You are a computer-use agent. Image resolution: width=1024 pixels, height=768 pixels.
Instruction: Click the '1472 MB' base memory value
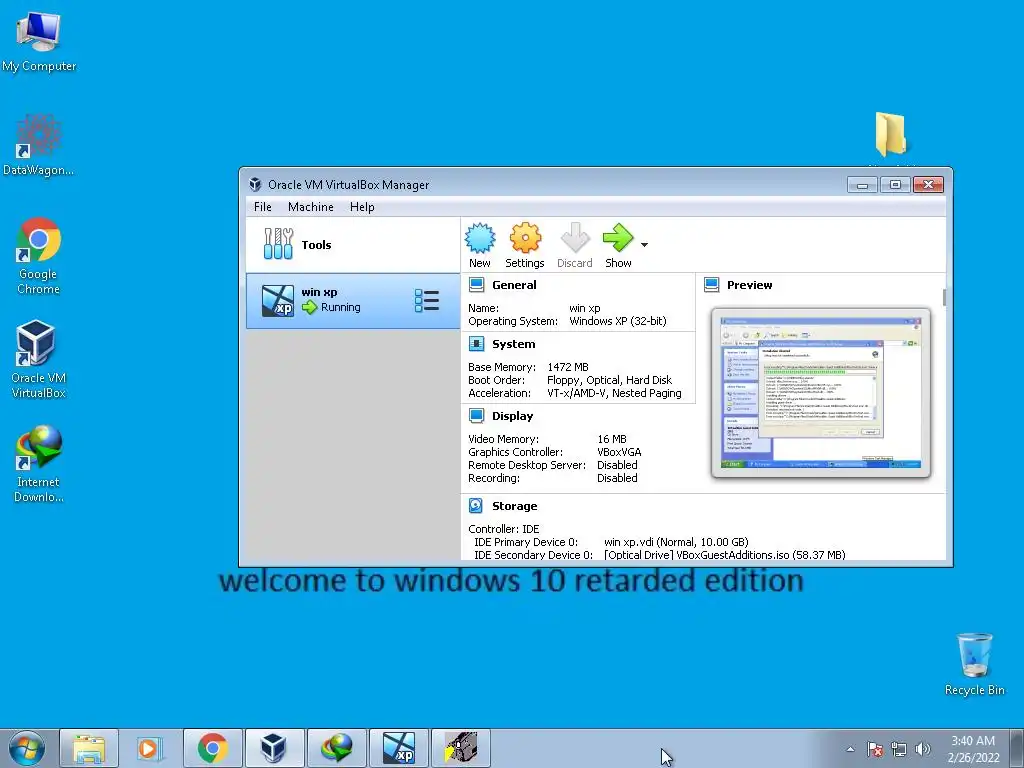tap(568, 367)
